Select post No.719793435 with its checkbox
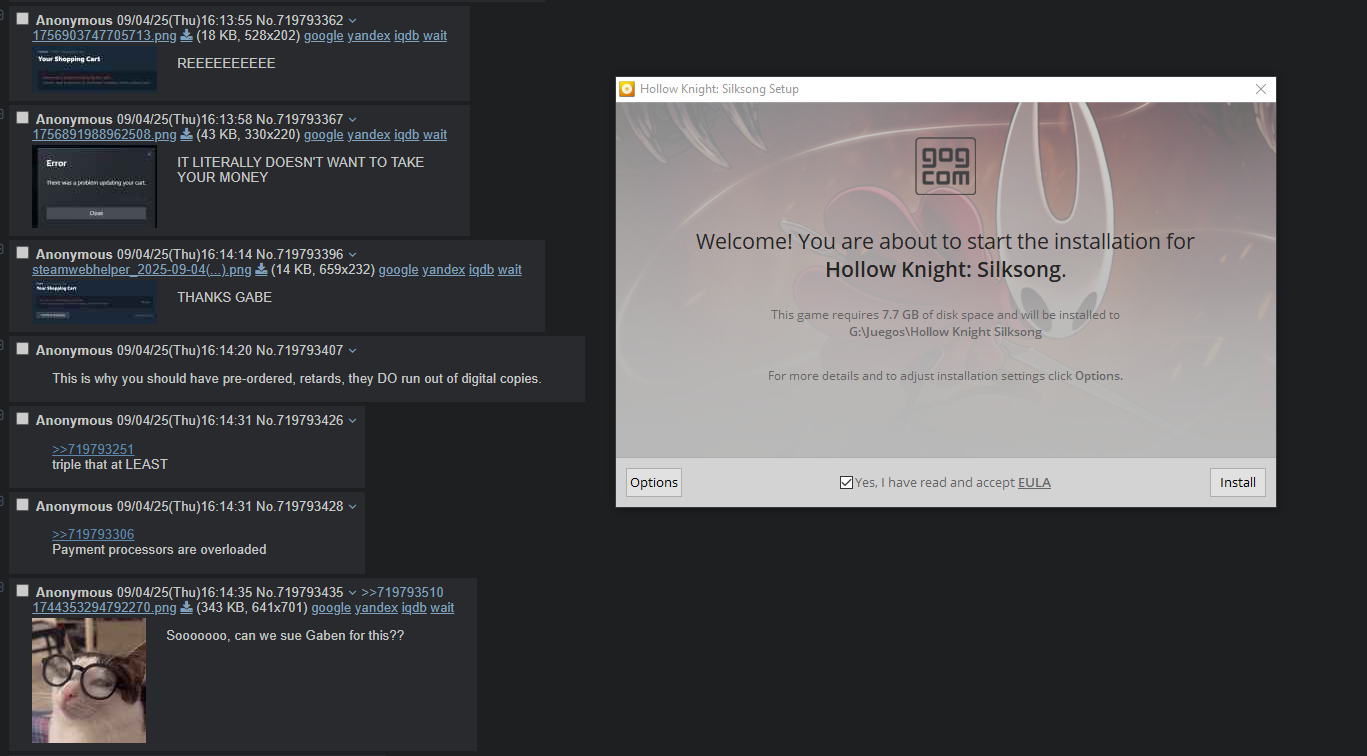Image resolution: width=1367 pixels, height=756 pixels. [x=22, y=591]
